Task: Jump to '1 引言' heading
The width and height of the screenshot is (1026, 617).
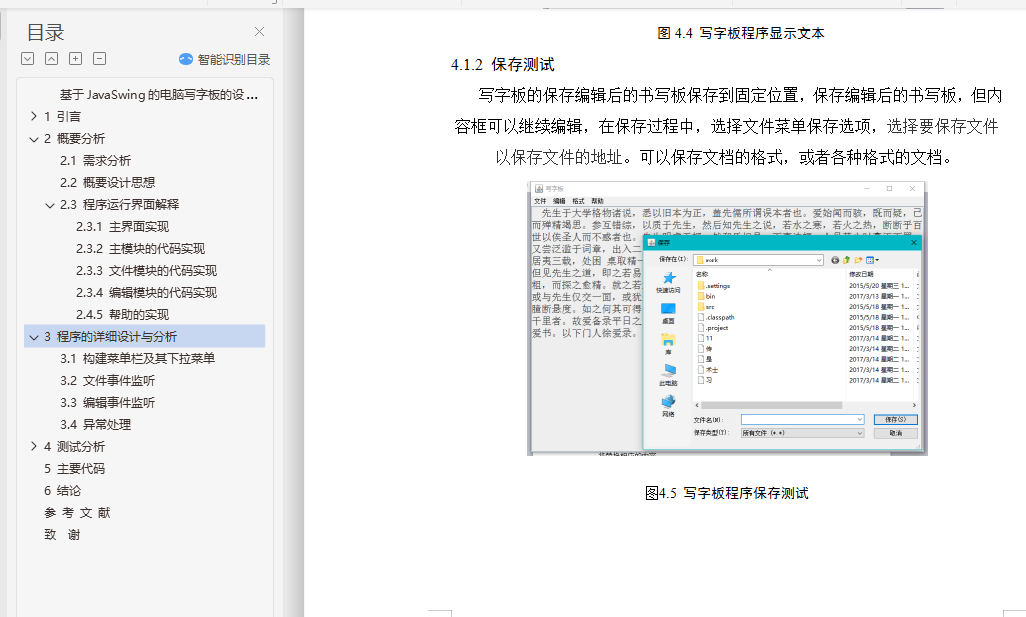Action: coord(62,116)
